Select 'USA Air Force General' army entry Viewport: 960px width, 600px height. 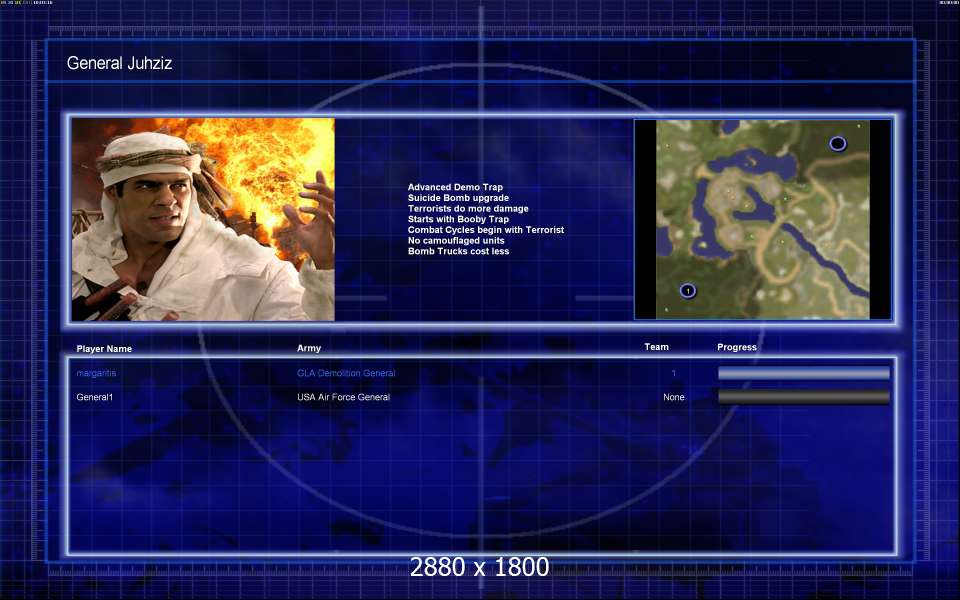point(343,397)
